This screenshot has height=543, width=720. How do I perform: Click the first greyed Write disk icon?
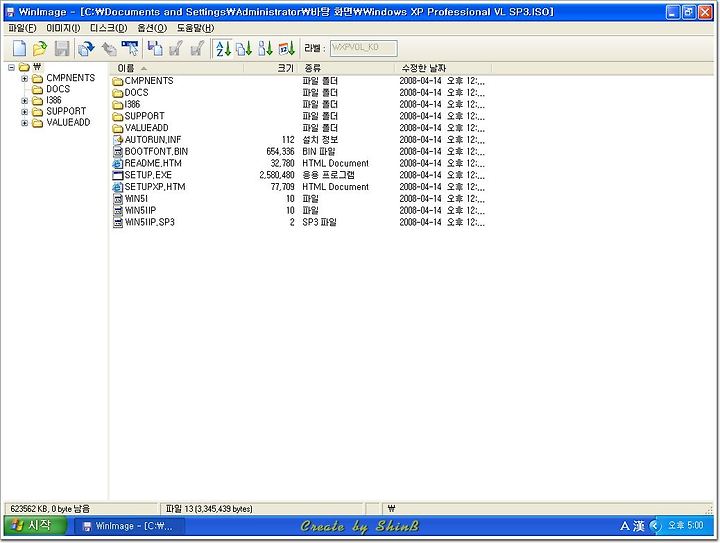pos(176,48)
